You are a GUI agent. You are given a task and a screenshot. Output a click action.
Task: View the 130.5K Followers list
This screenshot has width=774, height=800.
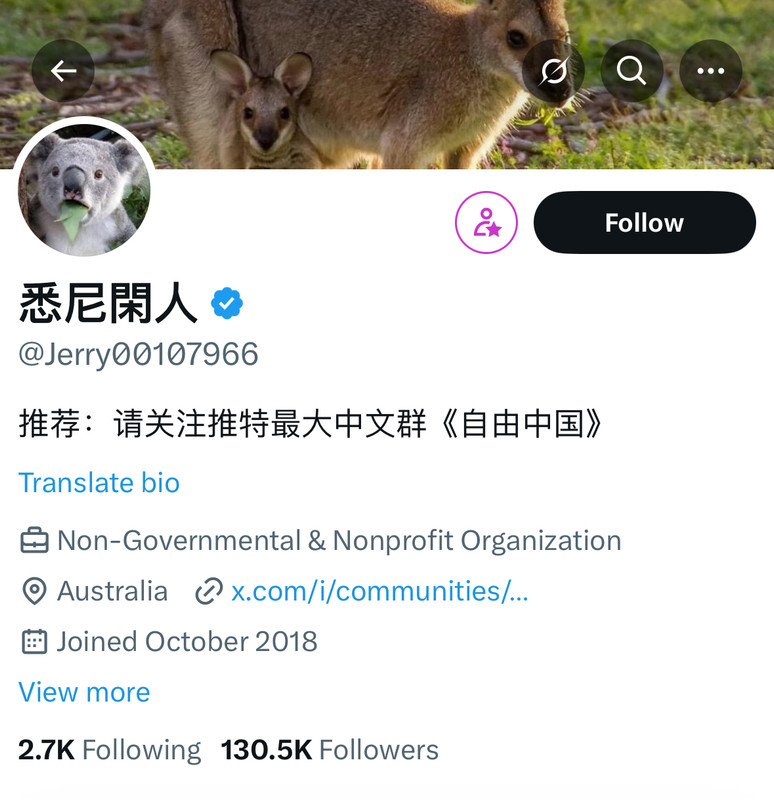[x=330, y=750]
